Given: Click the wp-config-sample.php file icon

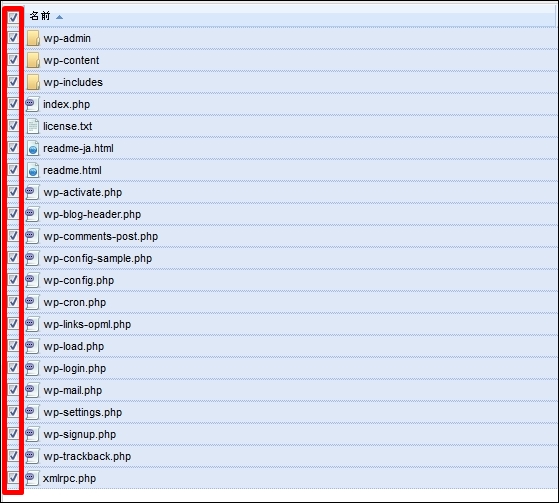Looking at the screenshot, I should click(32, 258).
